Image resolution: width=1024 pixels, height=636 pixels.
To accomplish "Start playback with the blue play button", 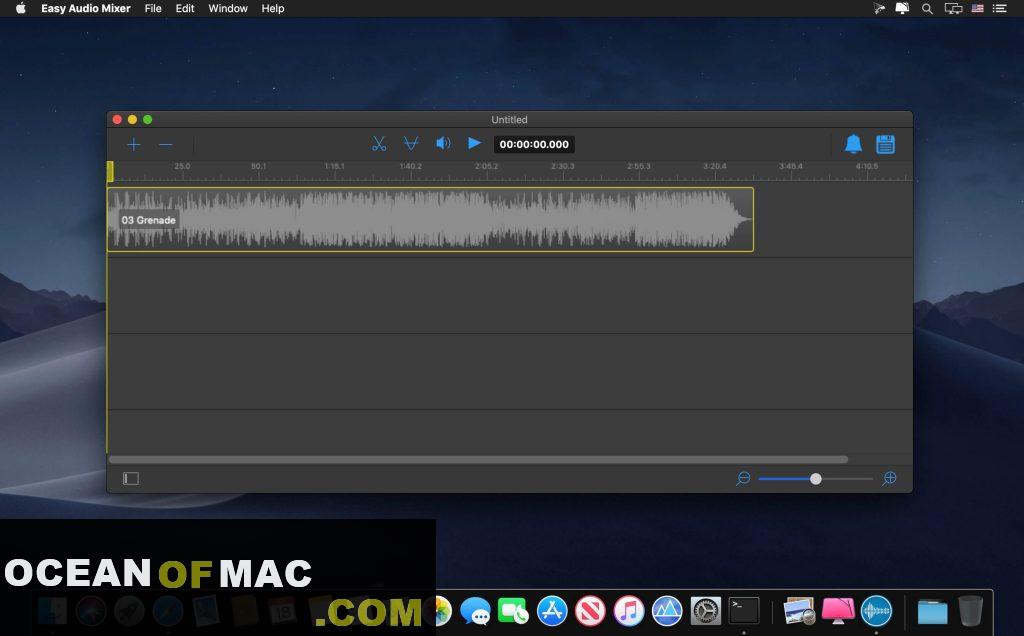I will coord(475,143).
